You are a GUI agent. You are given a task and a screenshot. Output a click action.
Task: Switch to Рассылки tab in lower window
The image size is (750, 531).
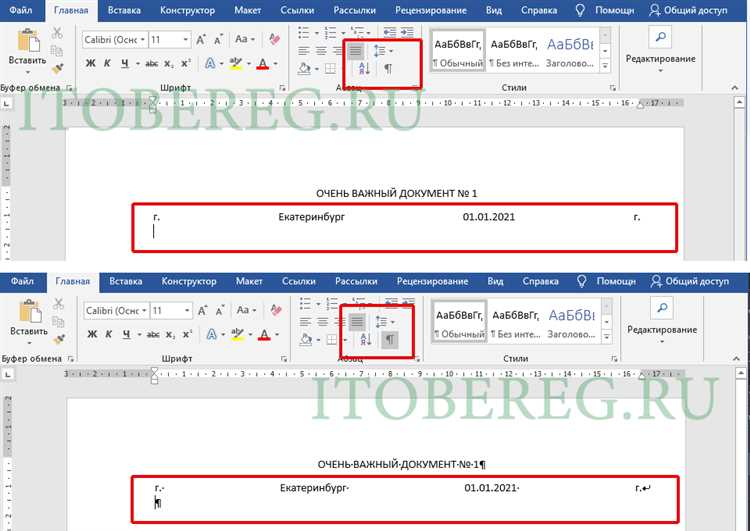coord(356,281)
